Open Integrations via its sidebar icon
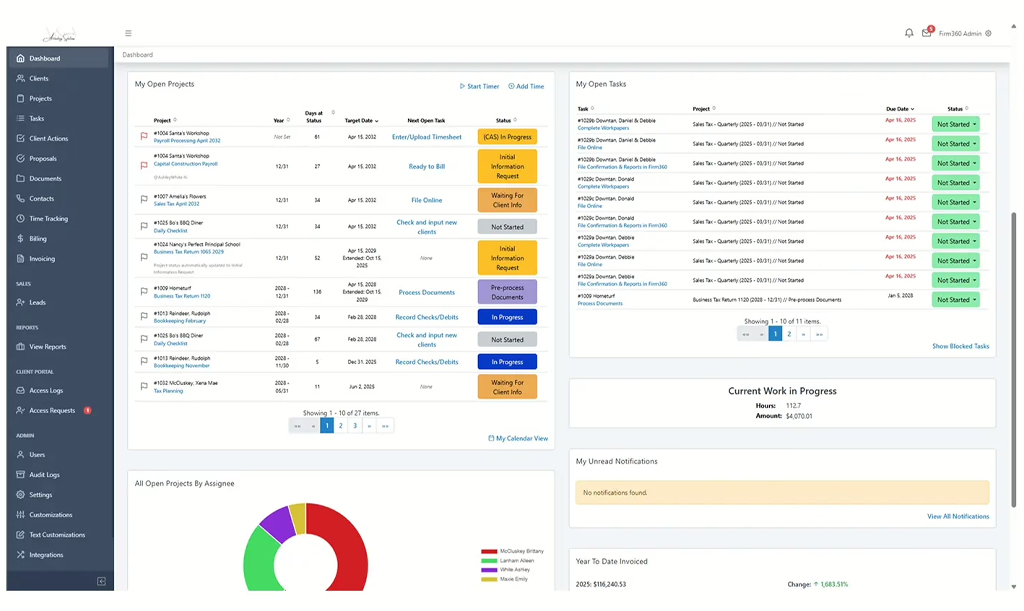 pyautogui.click(x=21, y=555)
